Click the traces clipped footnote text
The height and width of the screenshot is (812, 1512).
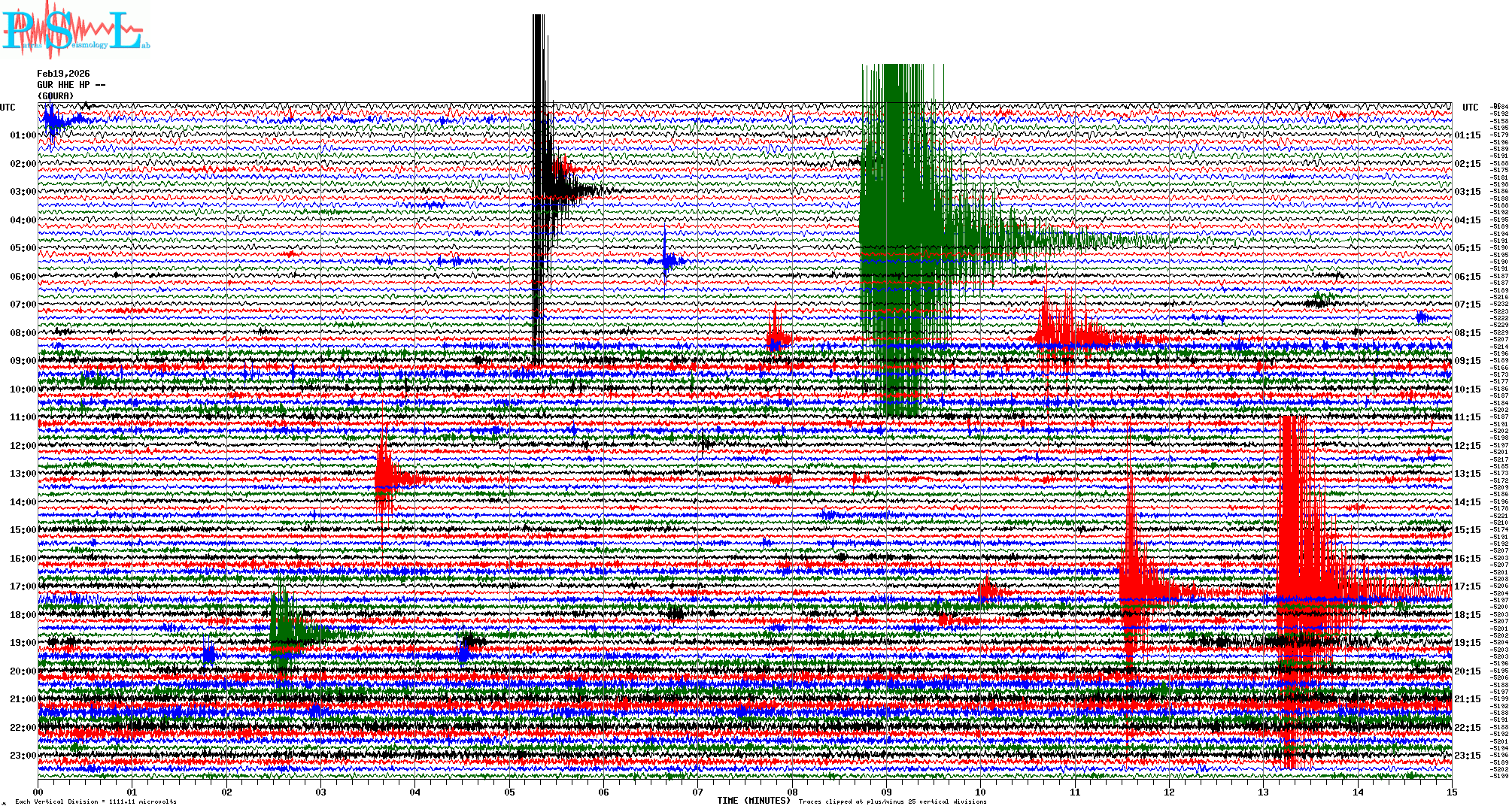point(892,801)
